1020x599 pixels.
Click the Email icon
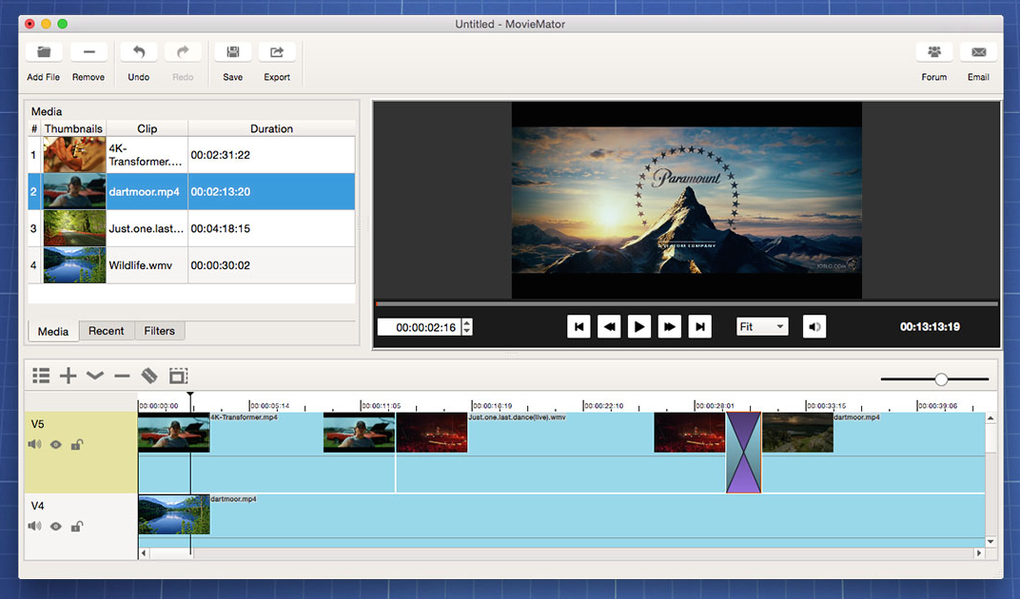tap(978, 52)
